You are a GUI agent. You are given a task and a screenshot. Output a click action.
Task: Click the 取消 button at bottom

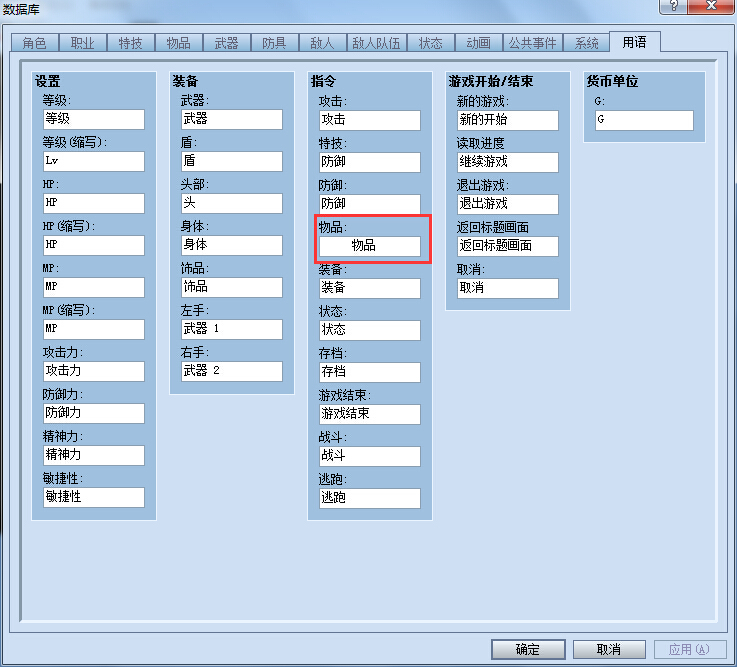(609, 649)
